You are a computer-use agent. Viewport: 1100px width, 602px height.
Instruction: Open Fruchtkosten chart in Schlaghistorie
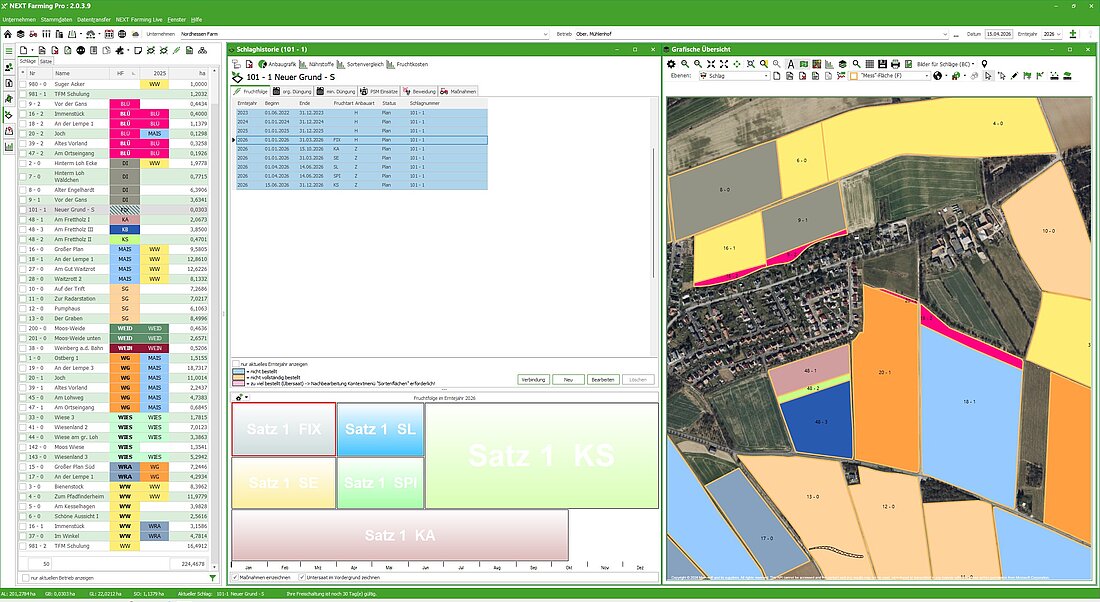tap(413, 64)
